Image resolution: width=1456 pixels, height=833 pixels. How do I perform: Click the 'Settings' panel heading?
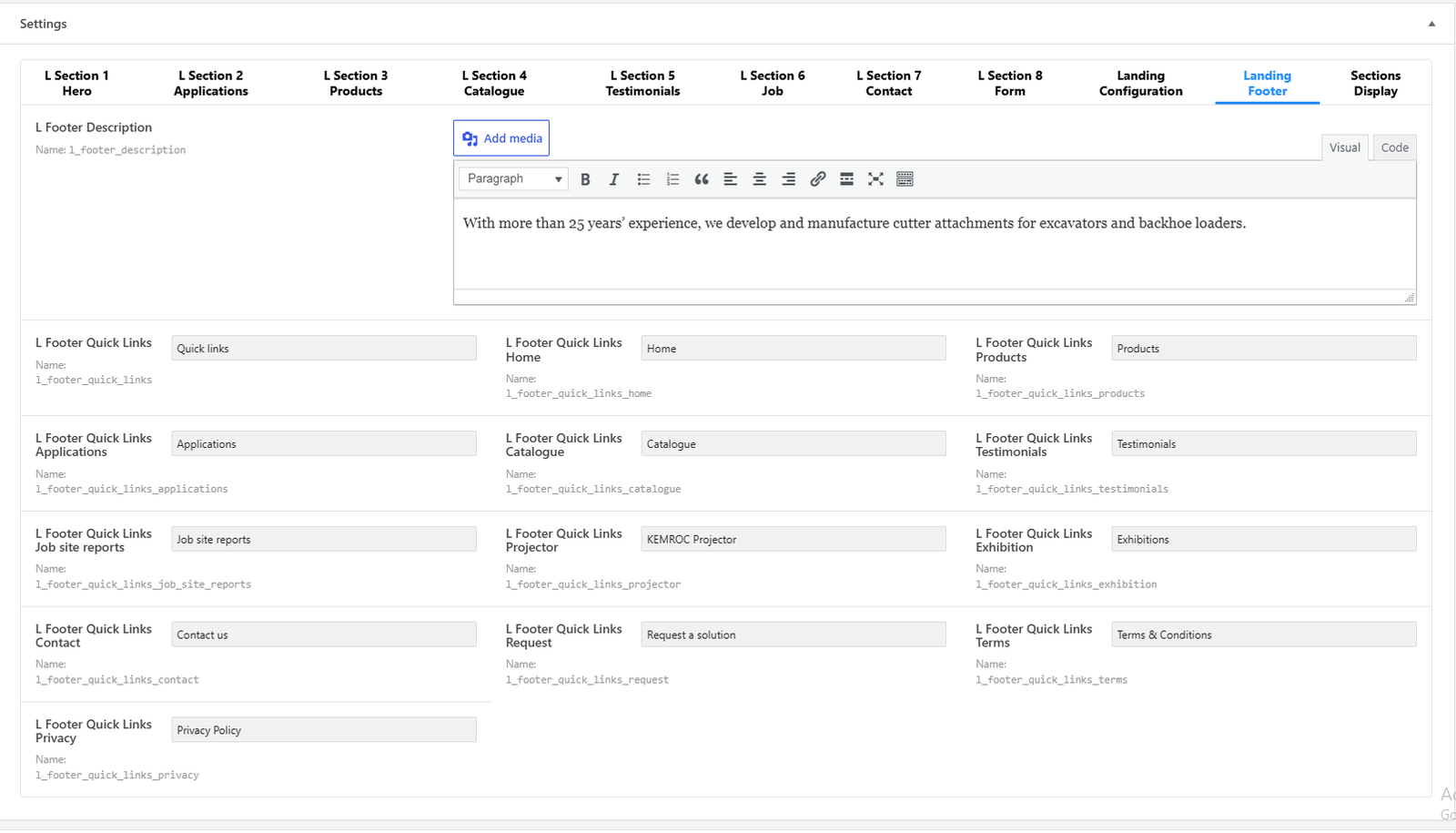(x=44, y=24)
